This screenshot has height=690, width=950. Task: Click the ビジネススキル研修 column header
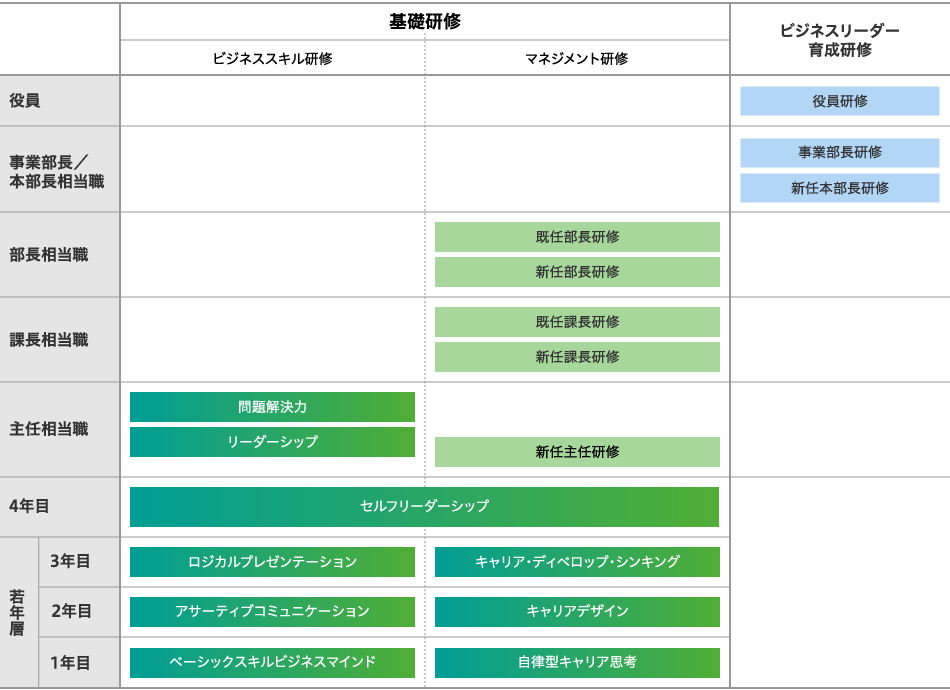point(272,59)
